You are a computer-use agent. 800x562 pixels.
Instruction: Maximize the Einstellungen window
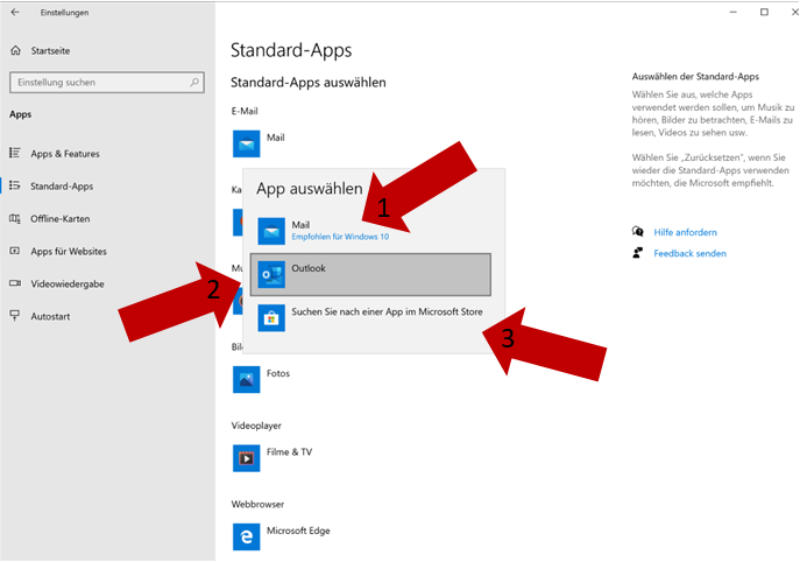tap(764, 12)
